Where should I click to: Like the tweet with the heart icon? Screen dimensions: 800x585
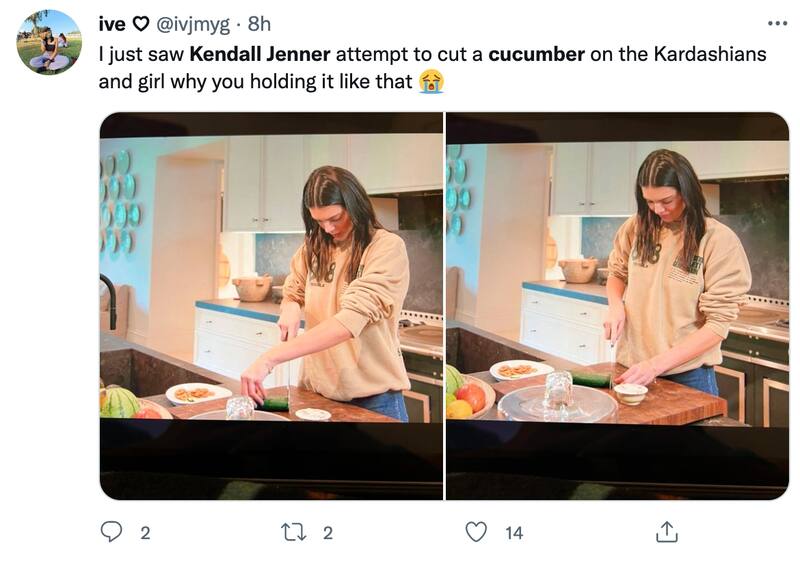(478, 533)
